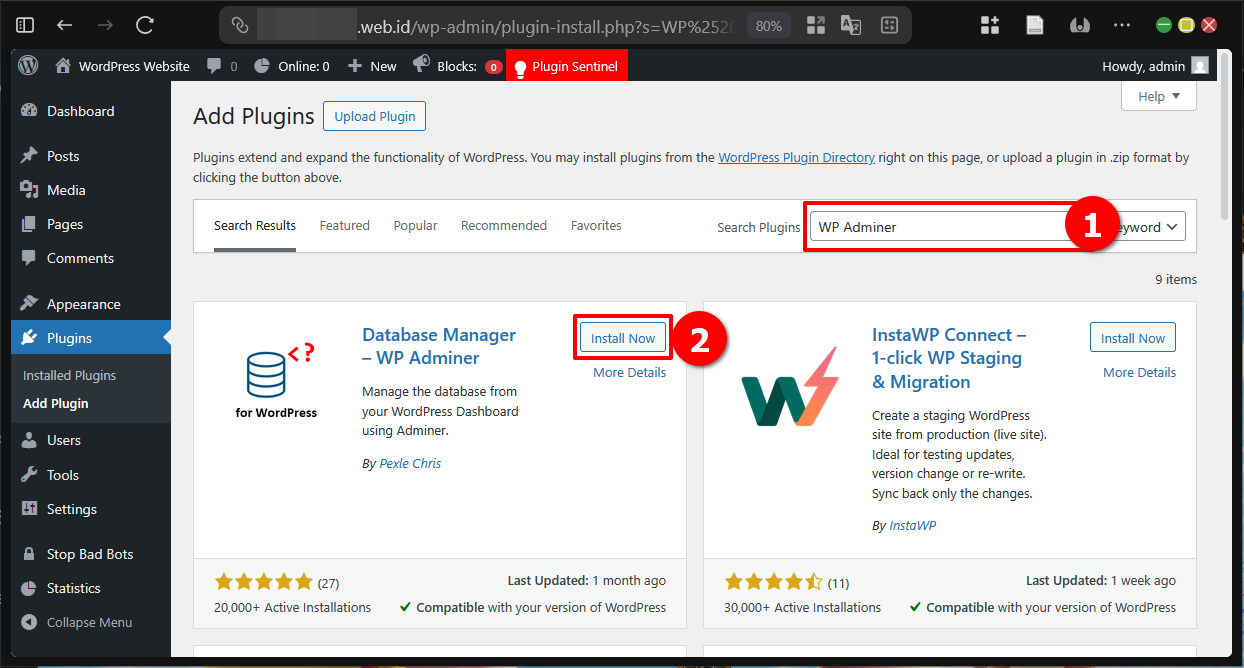Switch to the Popular plugins tab
Screen dimensions: 1244x668
[x=415, y=225]
